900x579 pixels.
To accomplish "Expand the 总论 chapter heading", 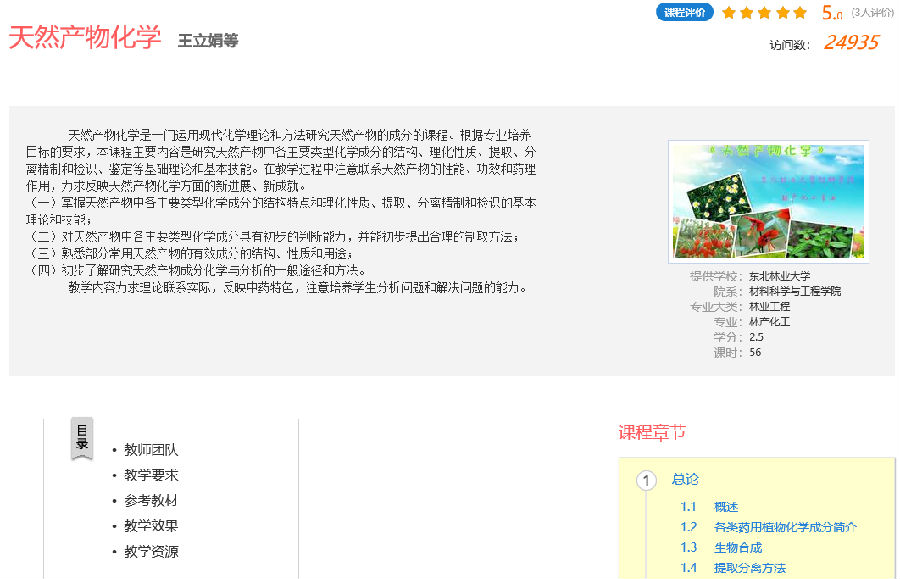I will pos(685,480).
